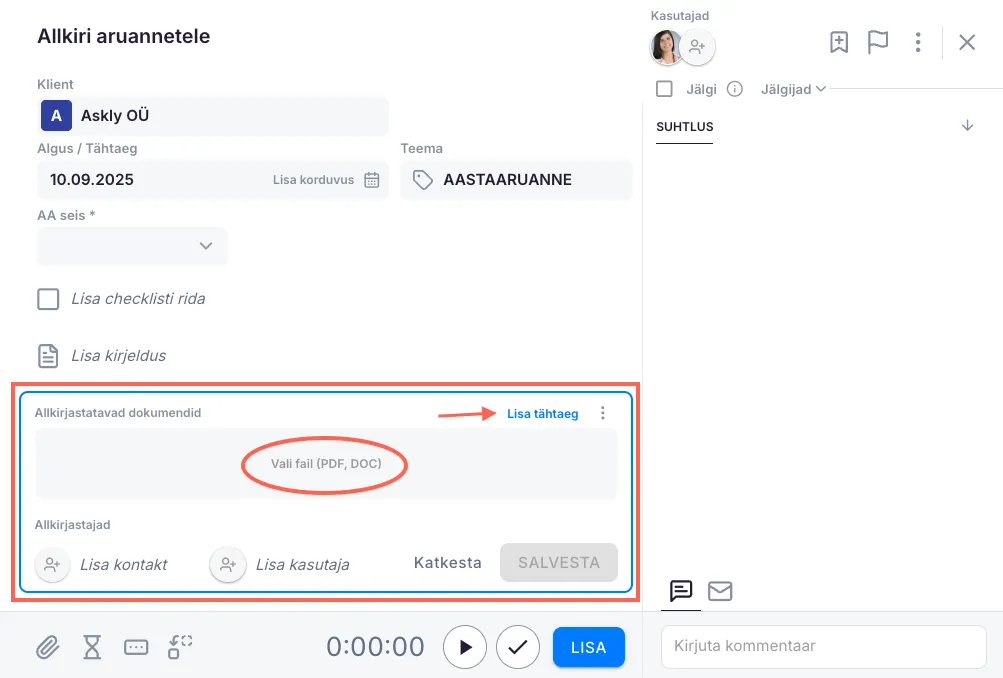Screen dimensions: 1003x678
Task: Click the paperclip attachment icon
Action: click(47, 647)
